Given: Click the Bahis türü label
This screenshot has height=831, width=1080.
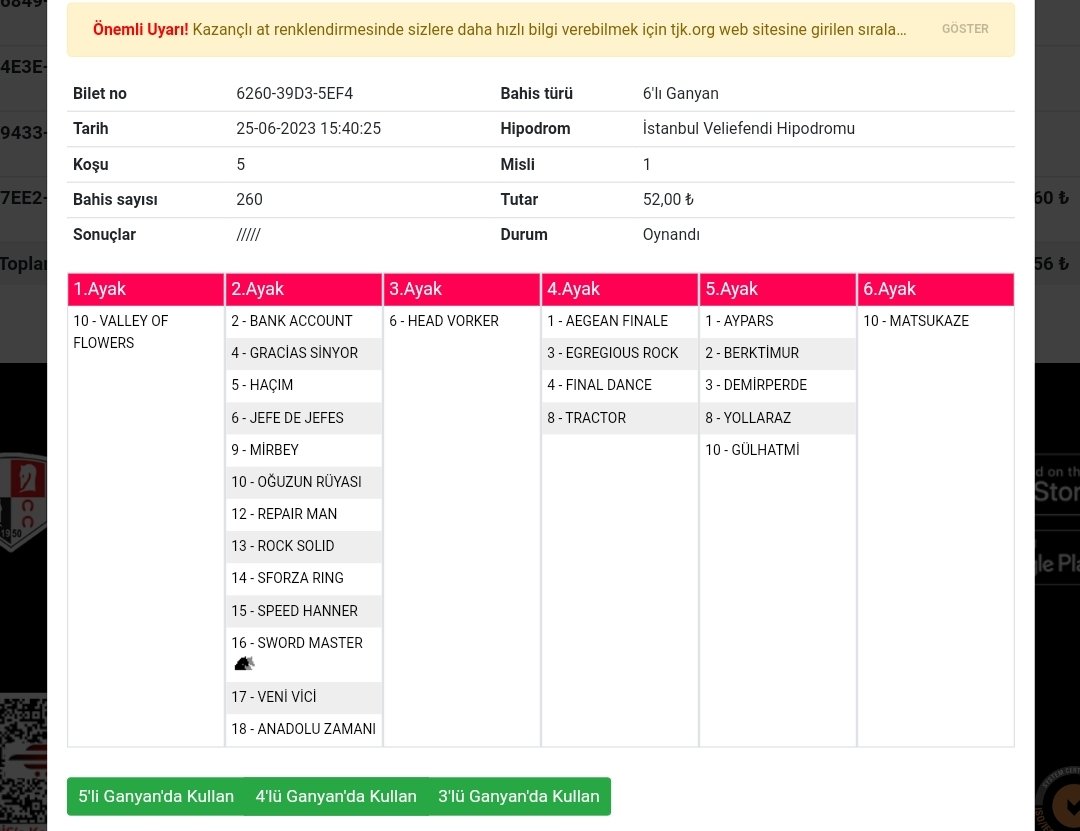Looking at the screenshot, I should pos(537,94).
